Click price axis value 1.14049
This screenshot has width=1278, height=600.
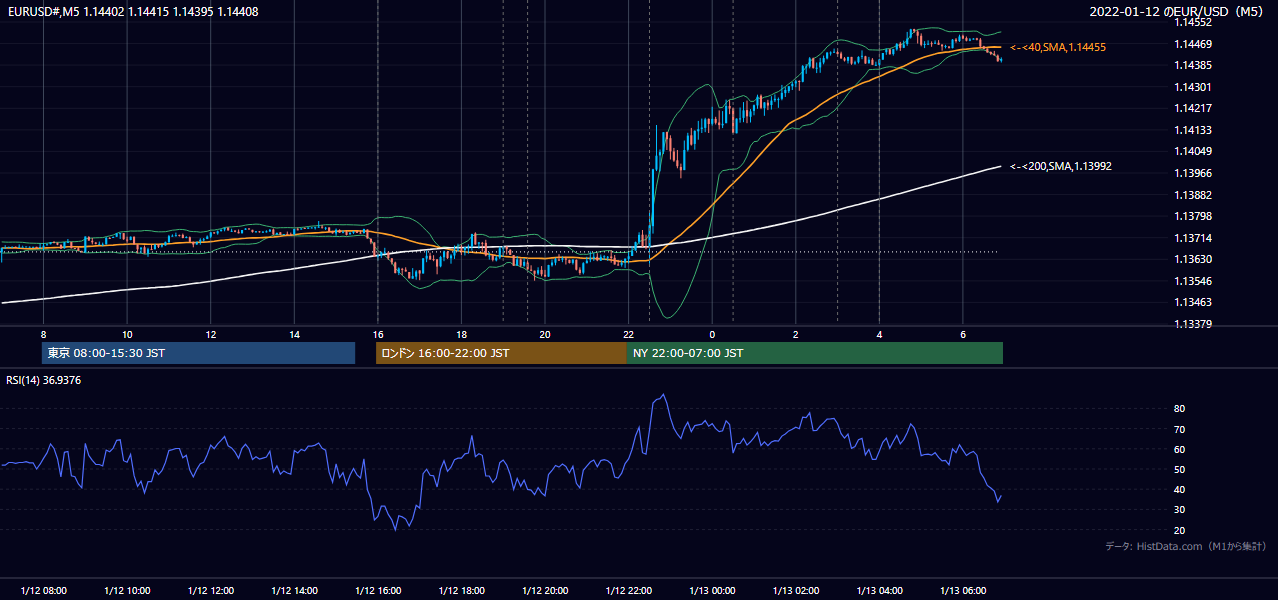[1193, 151]
